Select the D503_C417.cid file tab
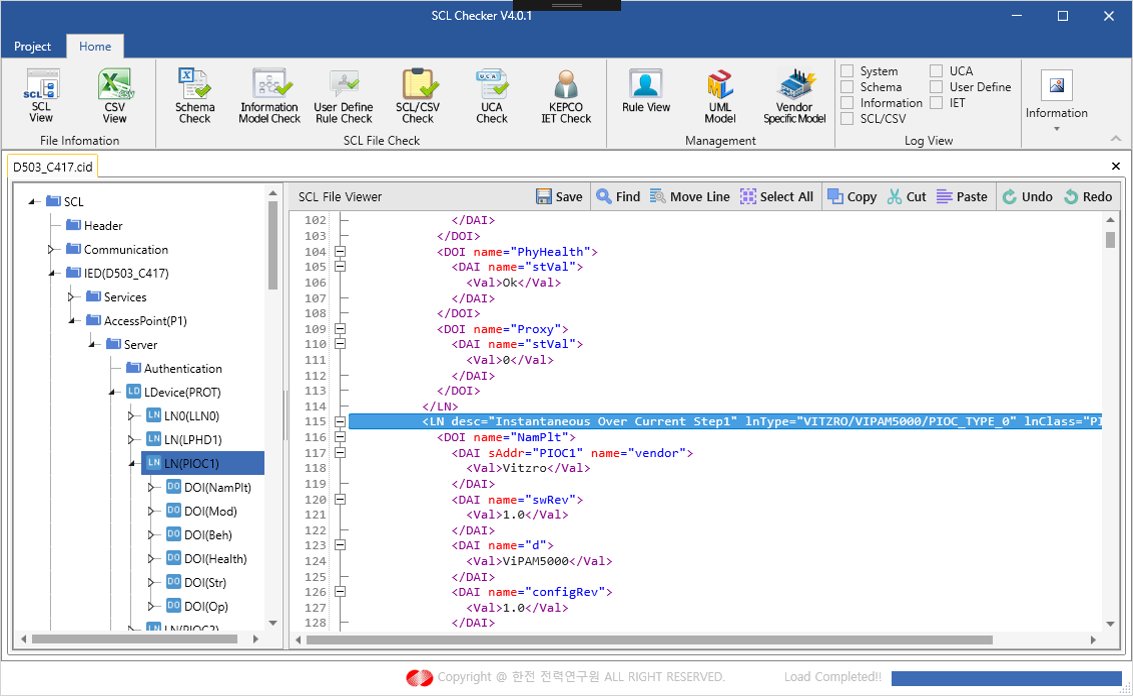1133x696 pixels. click(x=52, y=167)
